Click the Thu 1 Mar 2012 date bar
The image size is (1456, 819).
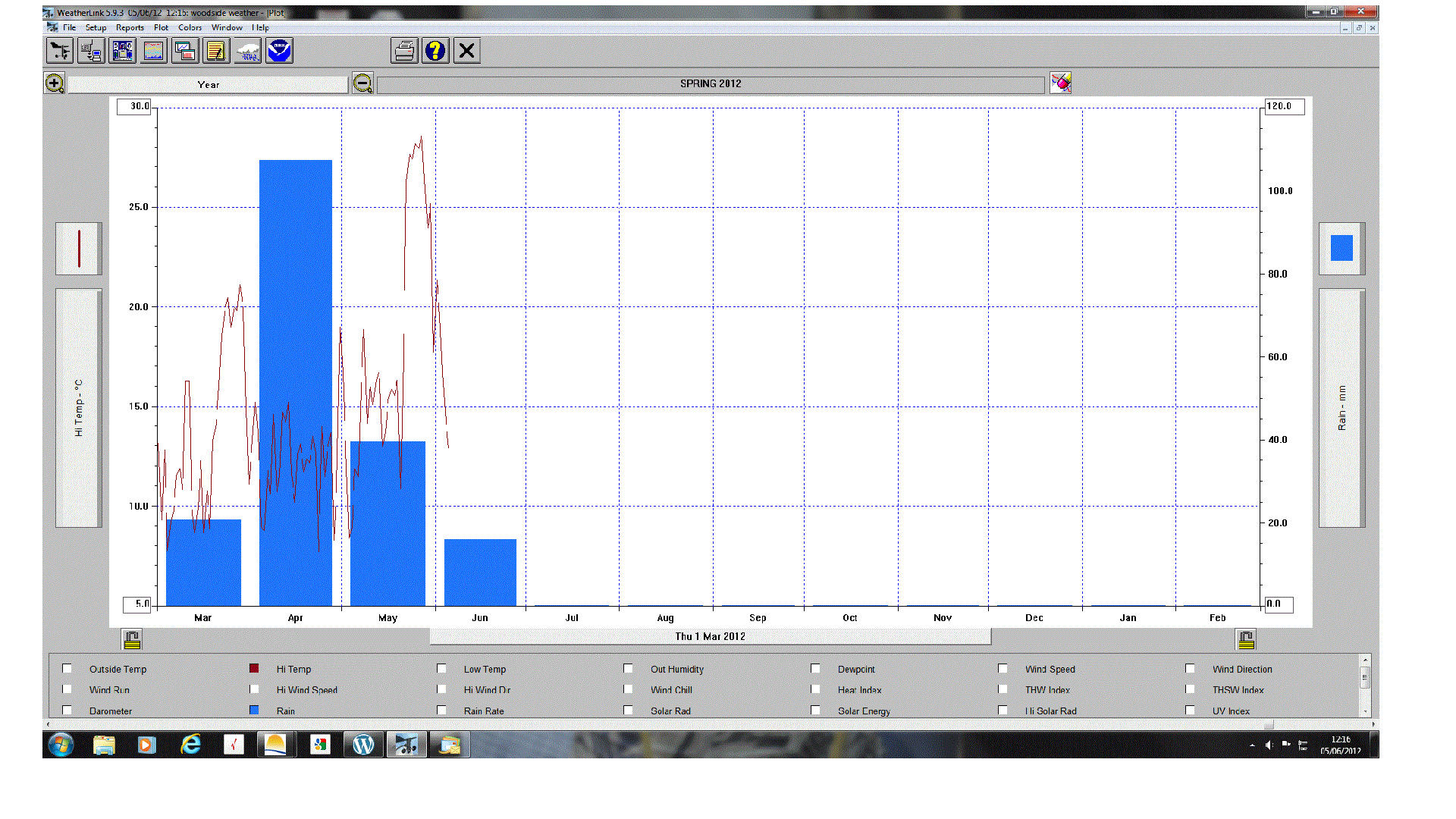point(710,637)
